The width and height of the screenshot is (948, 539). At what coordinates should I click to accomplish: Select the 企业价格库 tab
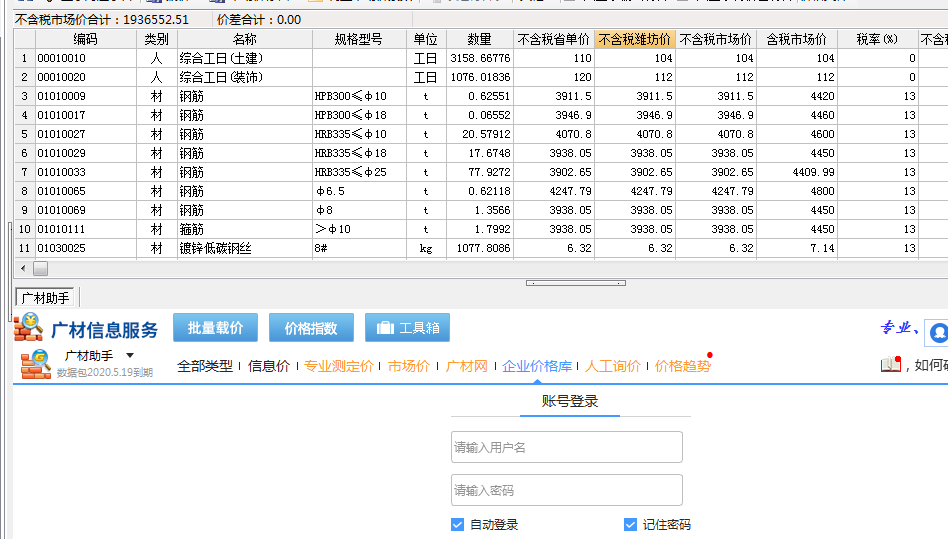coord(537,366)
